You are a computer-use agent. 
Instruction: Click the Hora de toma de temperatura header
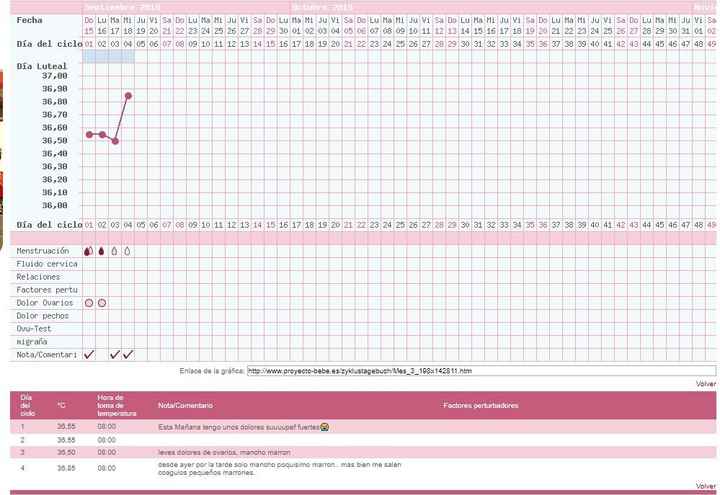(117, 405)
